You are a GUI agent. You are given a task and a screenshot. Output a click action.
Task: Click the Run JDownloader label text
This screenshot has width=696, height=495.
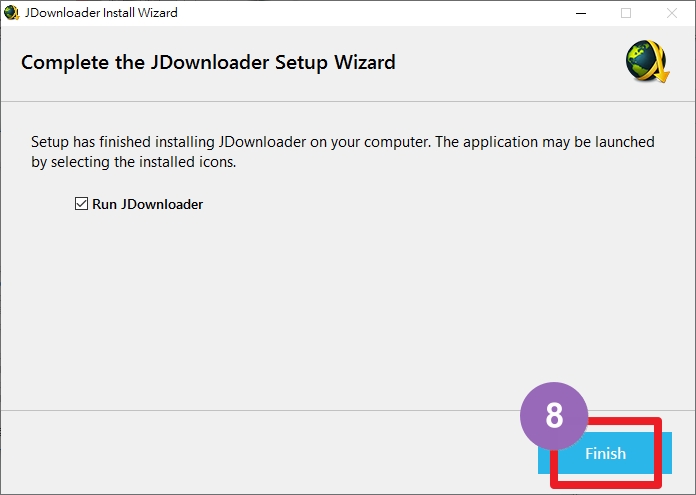pyautogui.click(x=147, y=204)
